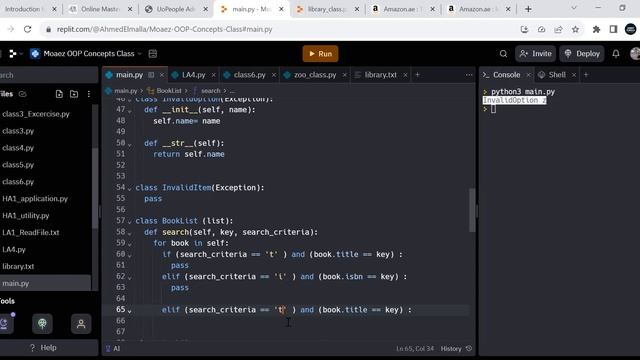
Task: Close the library.txt editor tab
Action: (405, 75)
